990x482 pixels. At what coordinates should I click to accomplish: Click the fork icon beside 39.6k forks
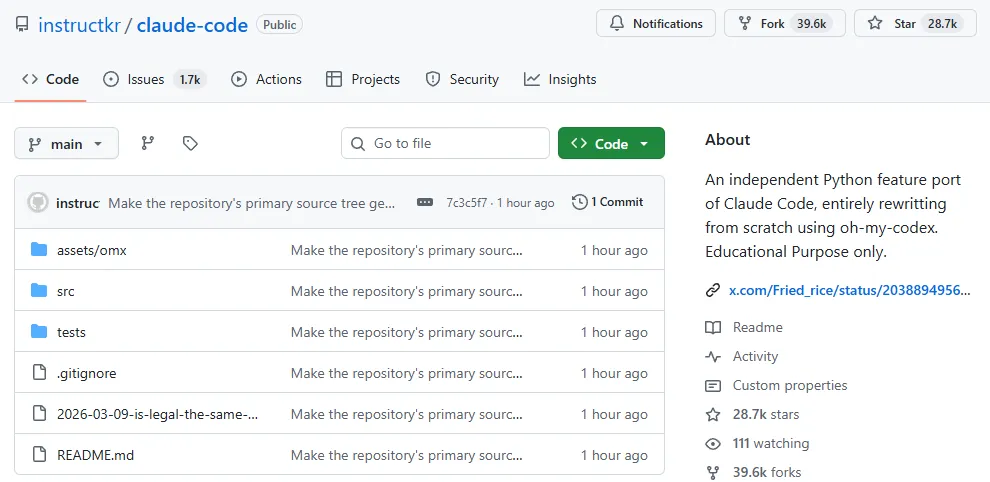coord(713,472)
